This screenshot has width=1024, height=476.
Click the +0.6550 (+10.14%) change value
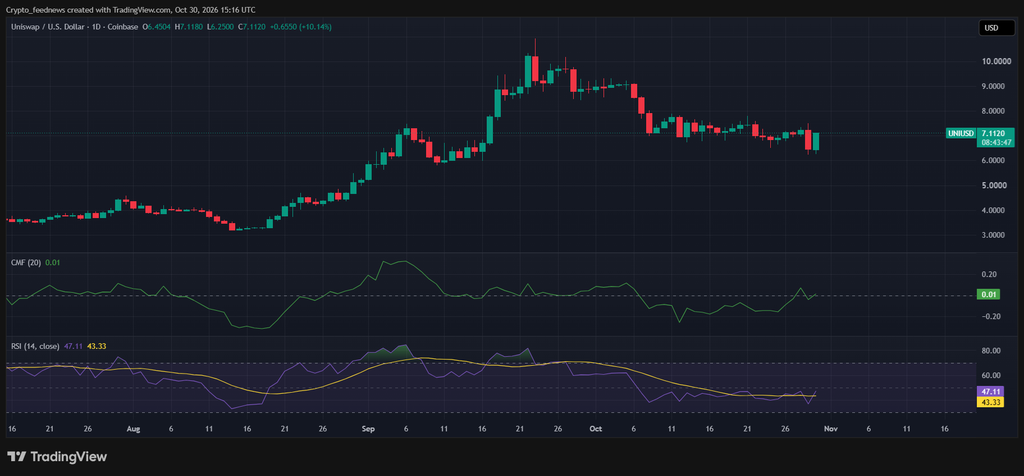pyautogui.click(x=302, y=27)
